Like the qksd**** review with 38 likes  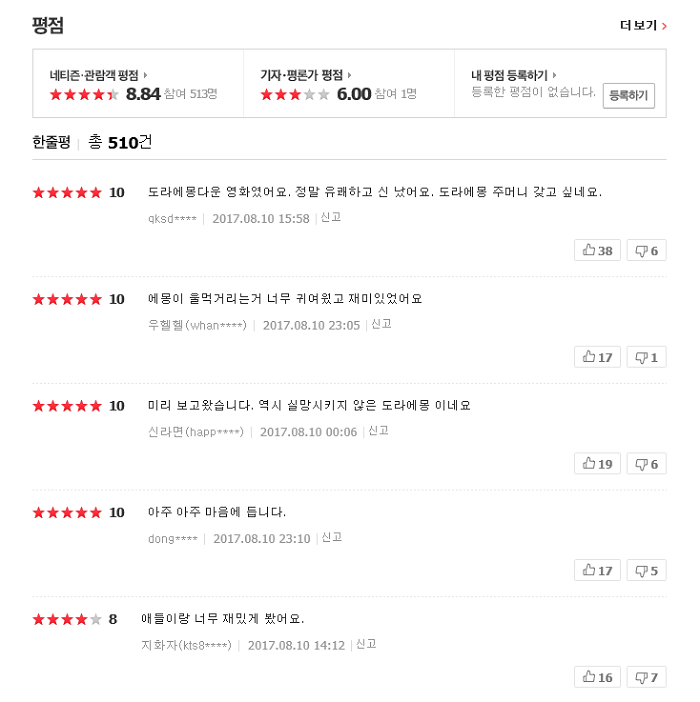click(597, 250)
